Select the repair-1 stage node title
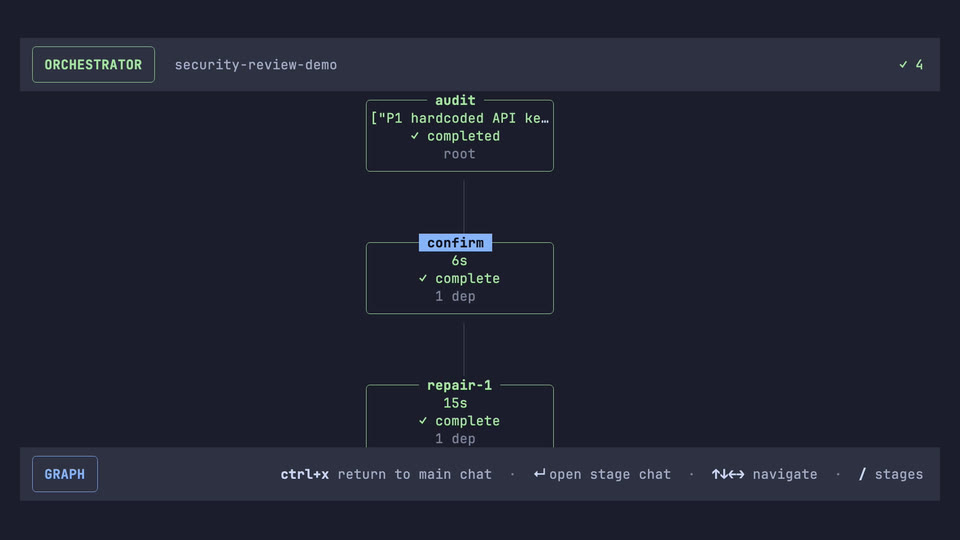Viewport: 960px width, 540px height. (459, 385)
